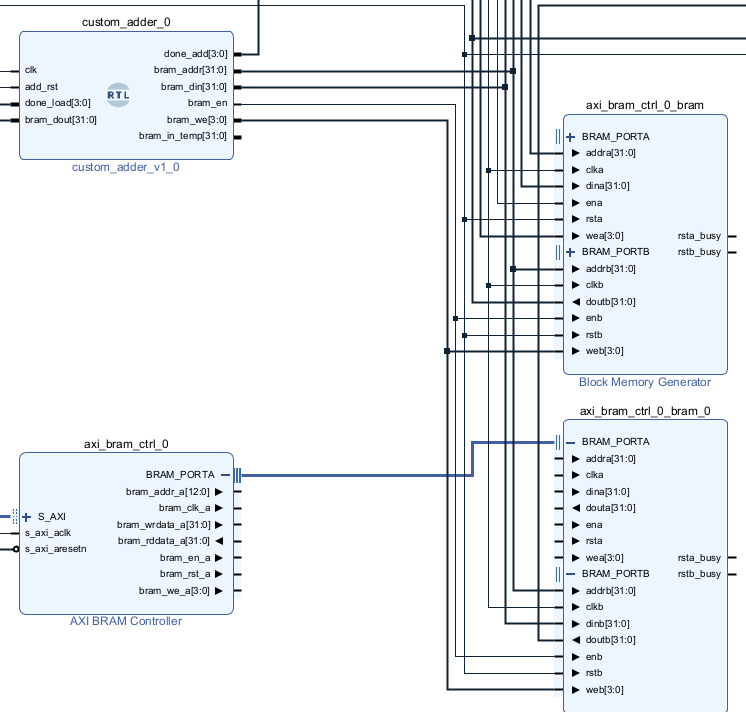The height and width of the screenshot is (712, 746).
Task: Select bram_addr[31:0] port on custom_adder_0
Action: pos(190,70)
